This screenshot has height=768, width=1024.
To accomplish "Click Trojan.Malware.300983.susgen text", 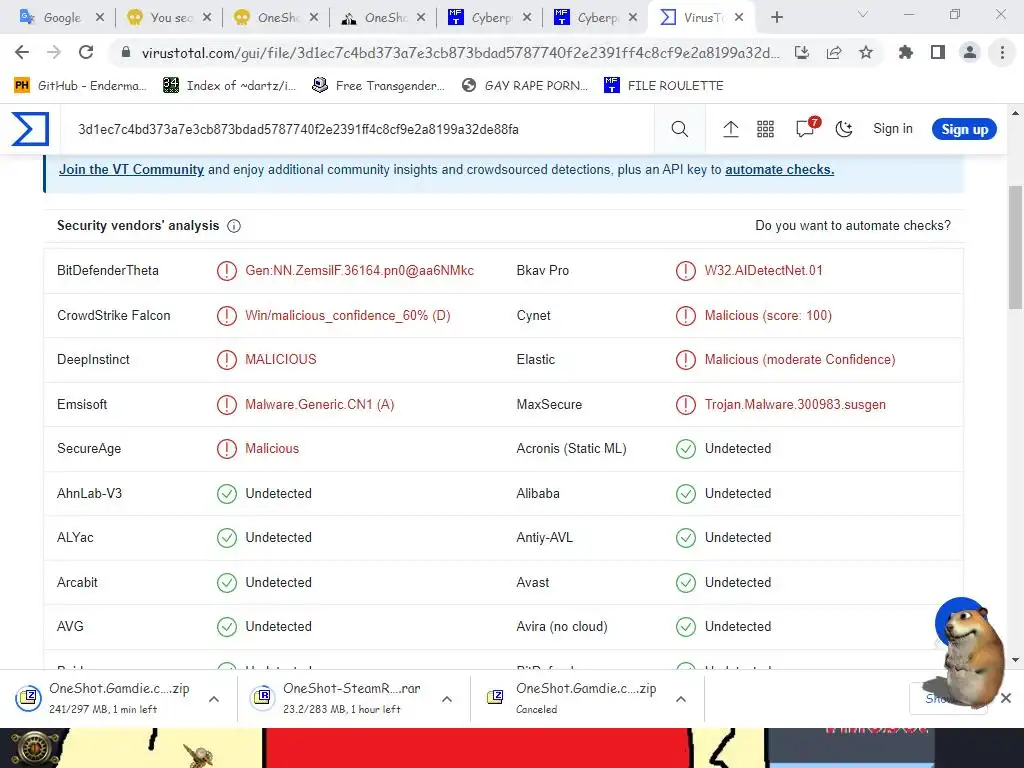I will point(795,404).
